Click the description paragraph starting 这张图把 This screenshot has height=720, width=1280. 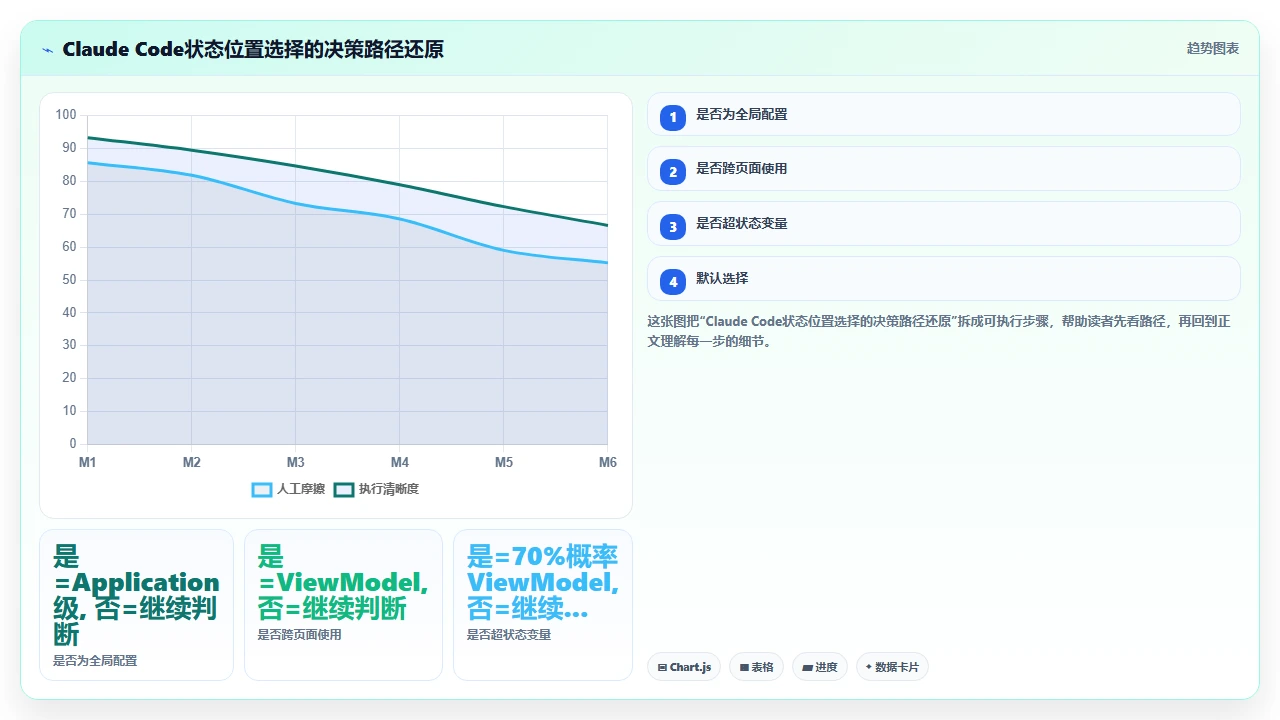coord(939,331)
